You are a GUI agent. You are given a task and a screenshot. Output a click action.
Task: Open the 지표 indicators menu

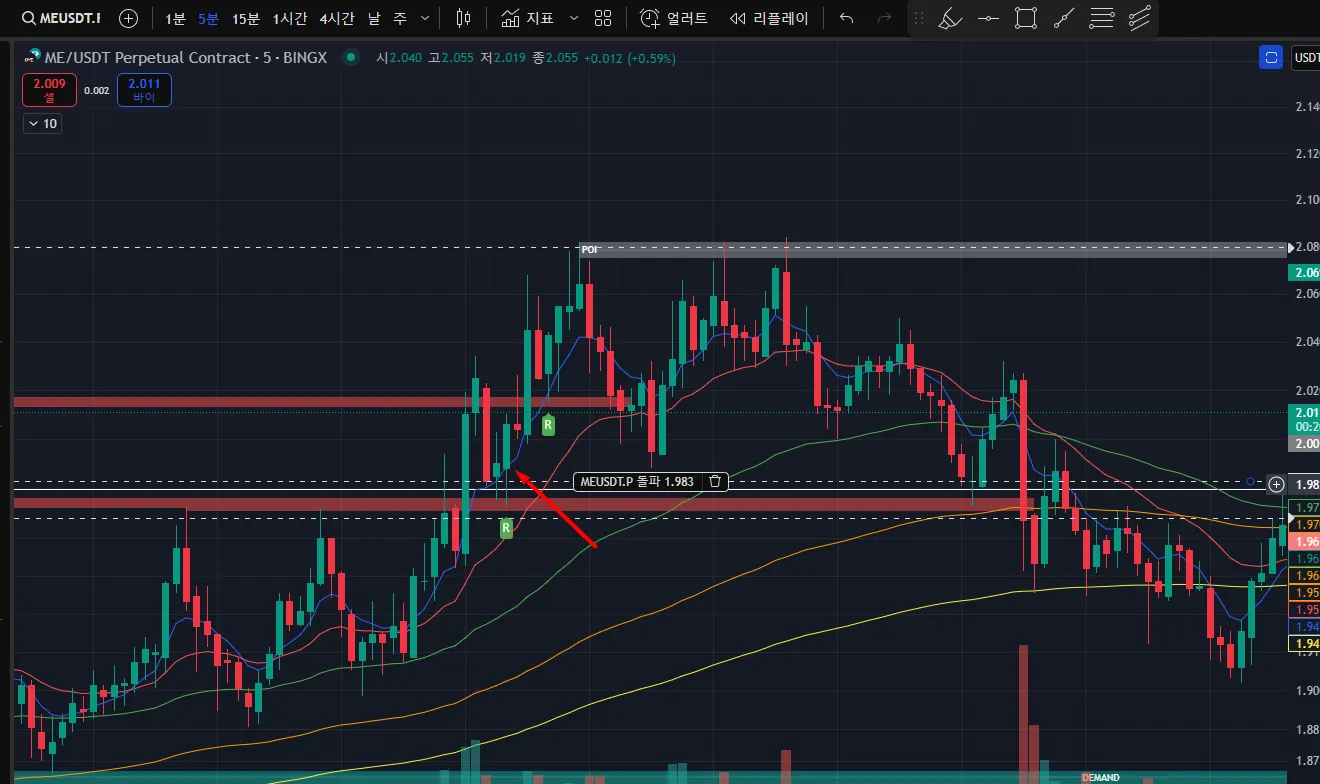tap(527, 18)
